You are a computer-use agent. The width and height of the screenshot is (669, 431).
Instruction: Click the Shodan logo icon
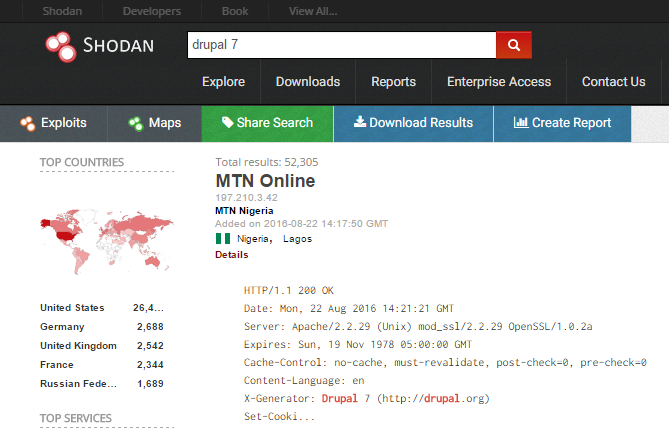click(x=61, y=47)
